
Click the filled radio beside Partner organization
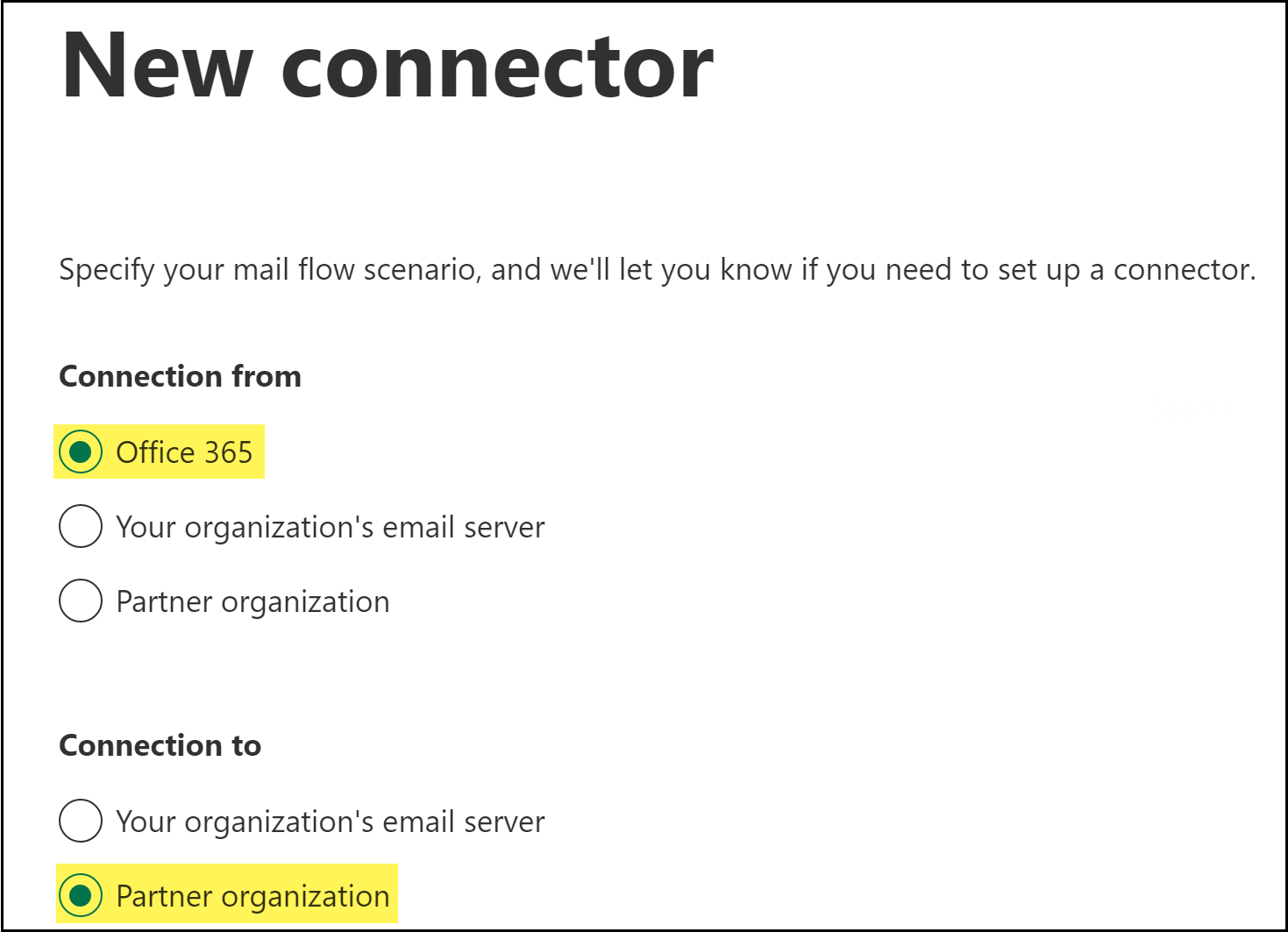tap(80, 896)
